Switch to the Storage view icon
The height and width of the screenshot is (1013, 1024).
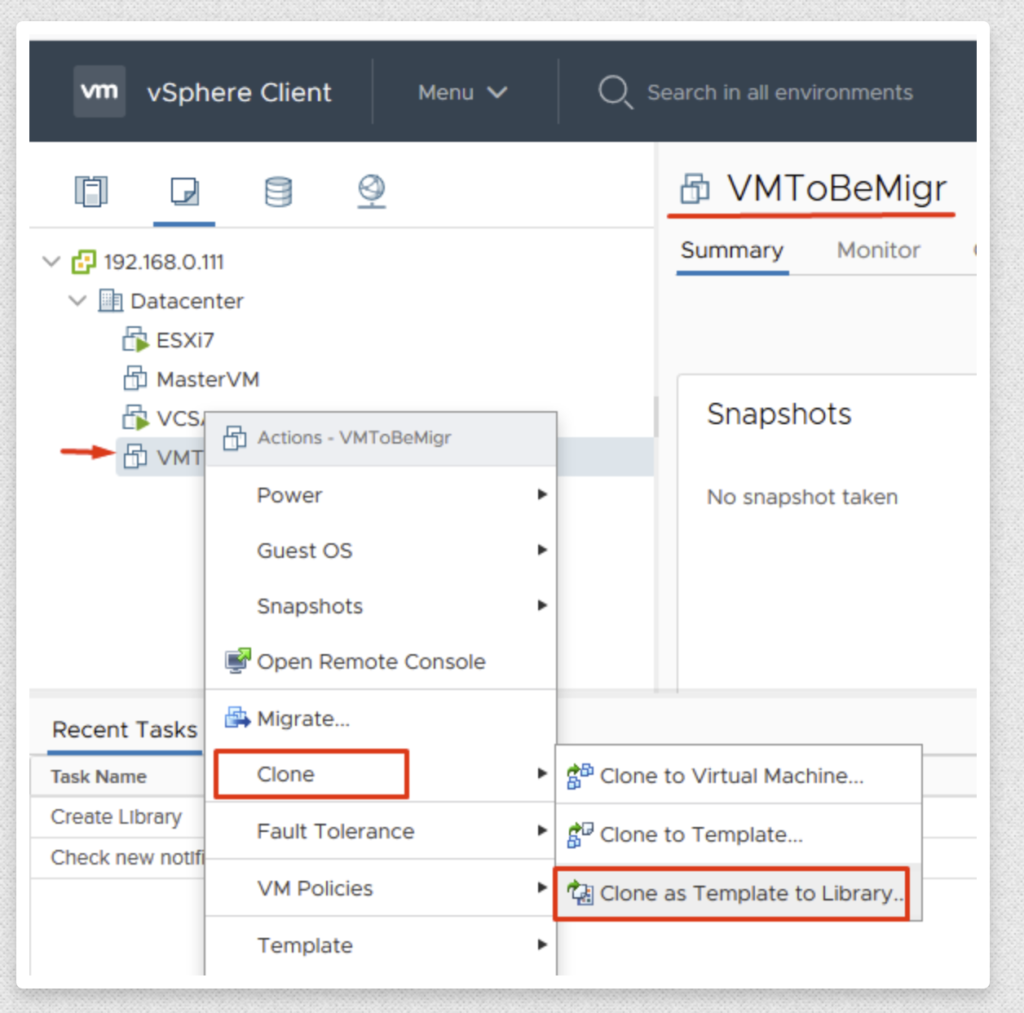pyautogui.click(x=278, y=191)
